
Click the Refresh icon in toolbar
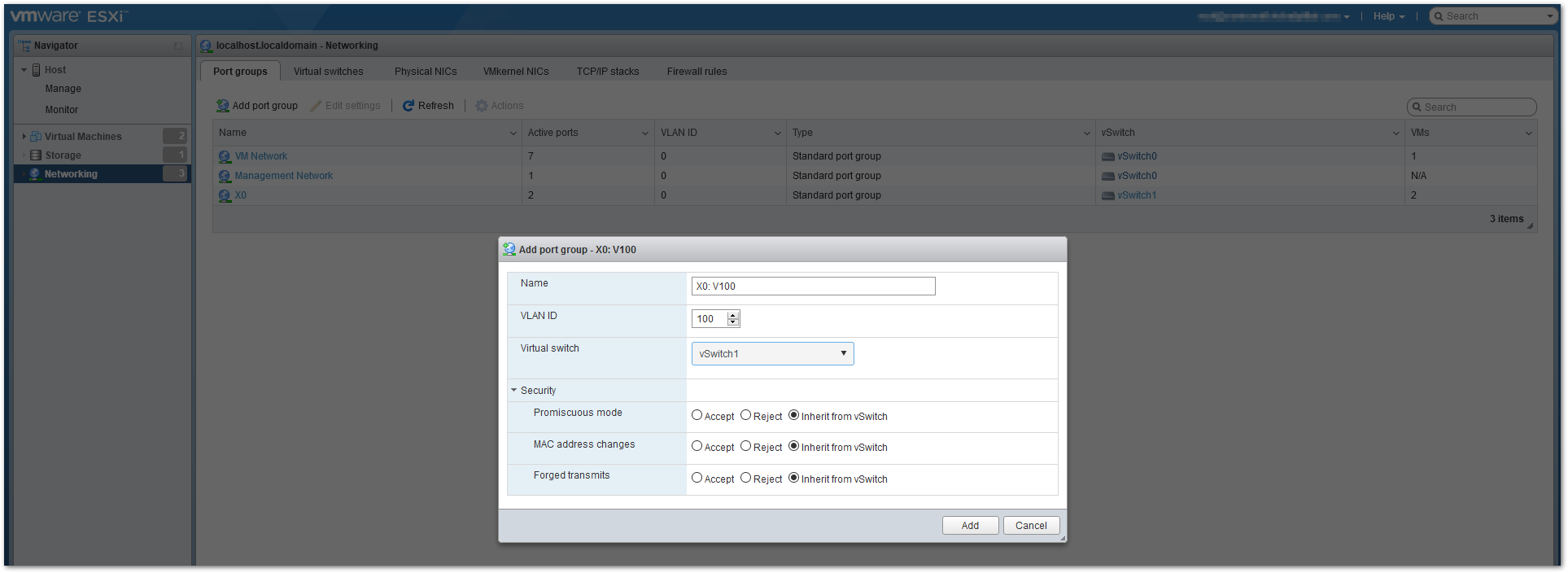click(x=408, y=106)
